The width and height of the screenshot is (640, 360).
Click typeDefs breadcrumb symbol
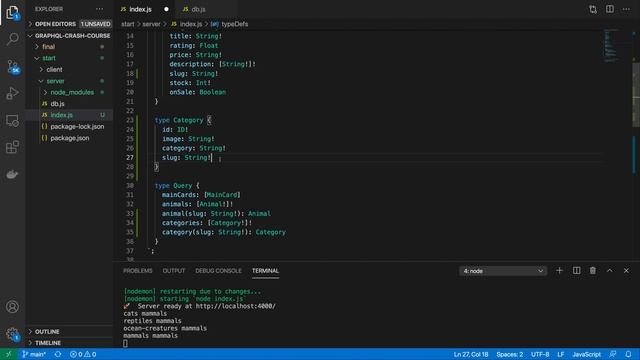coord(230,24)
